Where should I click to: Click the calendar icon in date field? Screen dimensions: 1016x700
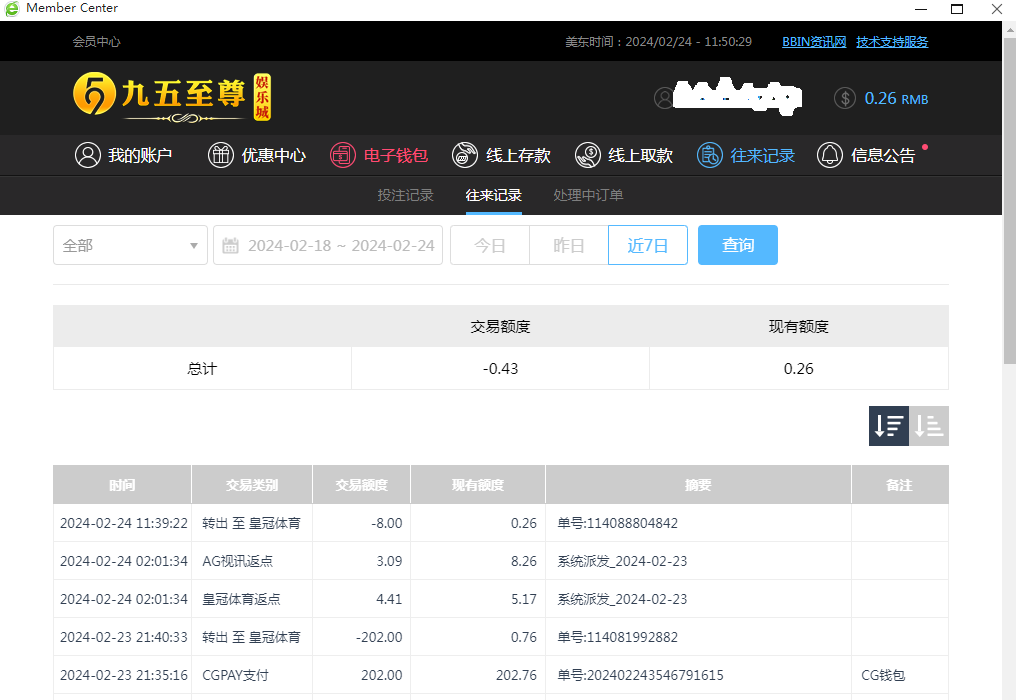tap(230, 245)
